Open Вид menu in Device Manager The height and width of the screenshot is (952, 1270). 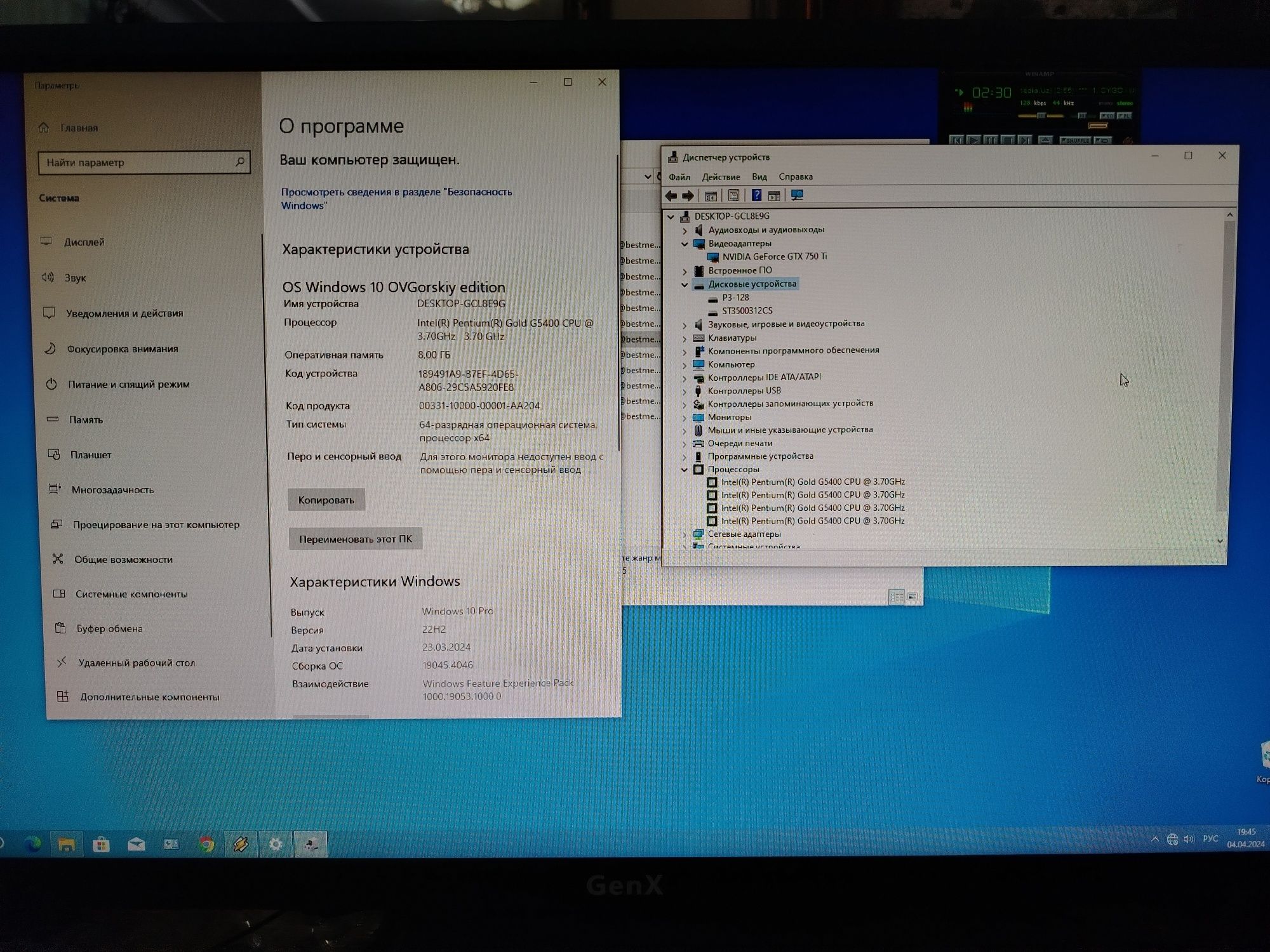(x=759, y=177)
